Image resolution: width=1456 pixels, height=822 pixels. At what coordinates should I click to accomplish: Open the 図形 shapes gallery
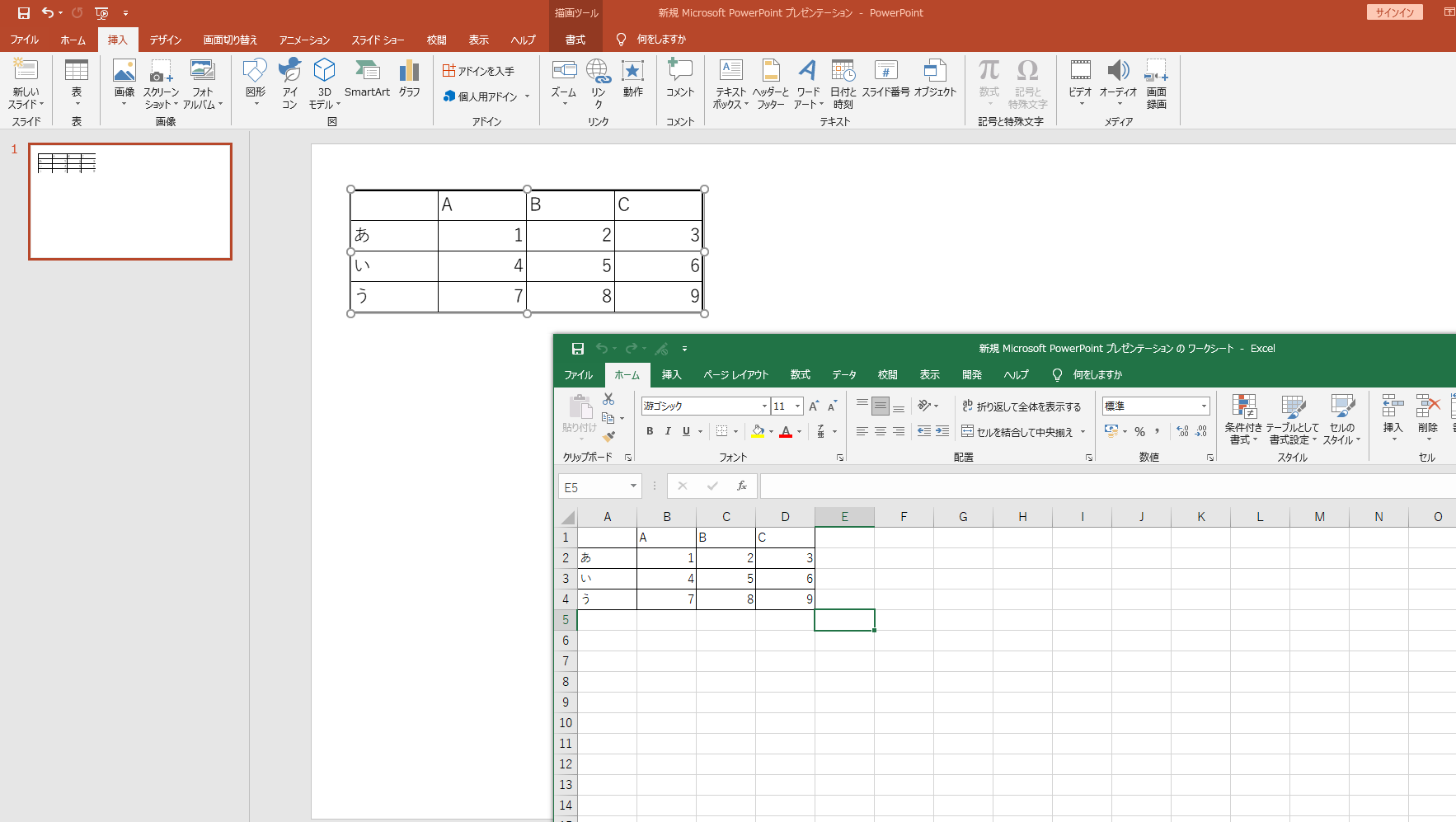256,82
